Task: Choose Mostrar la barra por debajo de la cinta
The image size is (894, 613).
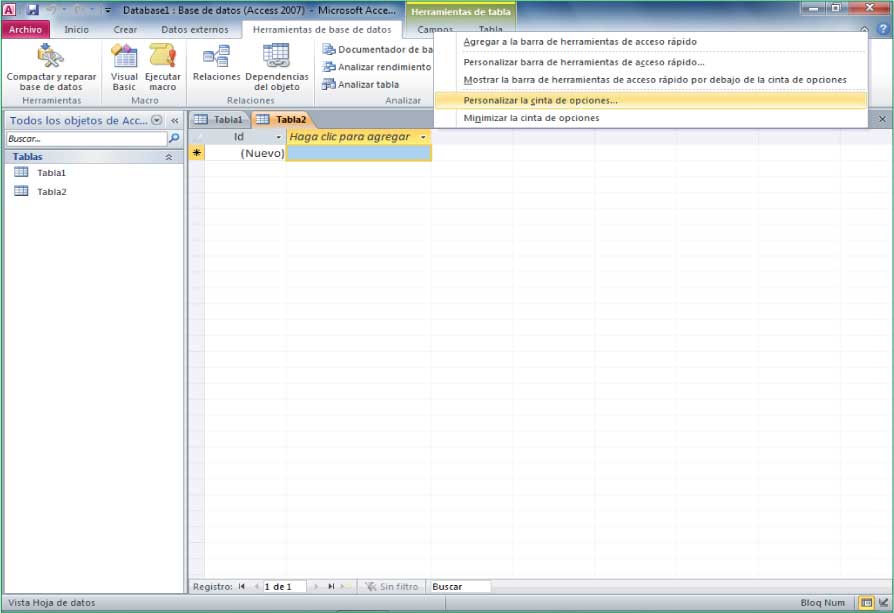Action: click(650, 80)
